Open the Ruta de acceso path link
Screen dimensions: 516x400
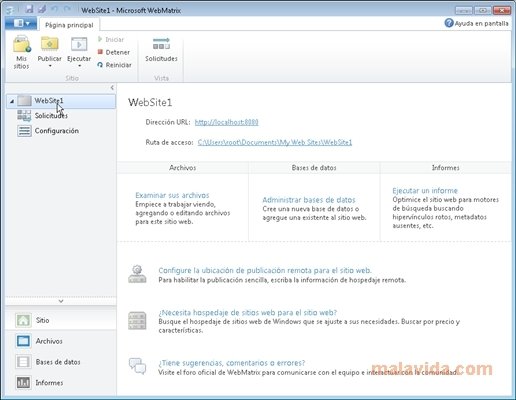click(275, 142)
